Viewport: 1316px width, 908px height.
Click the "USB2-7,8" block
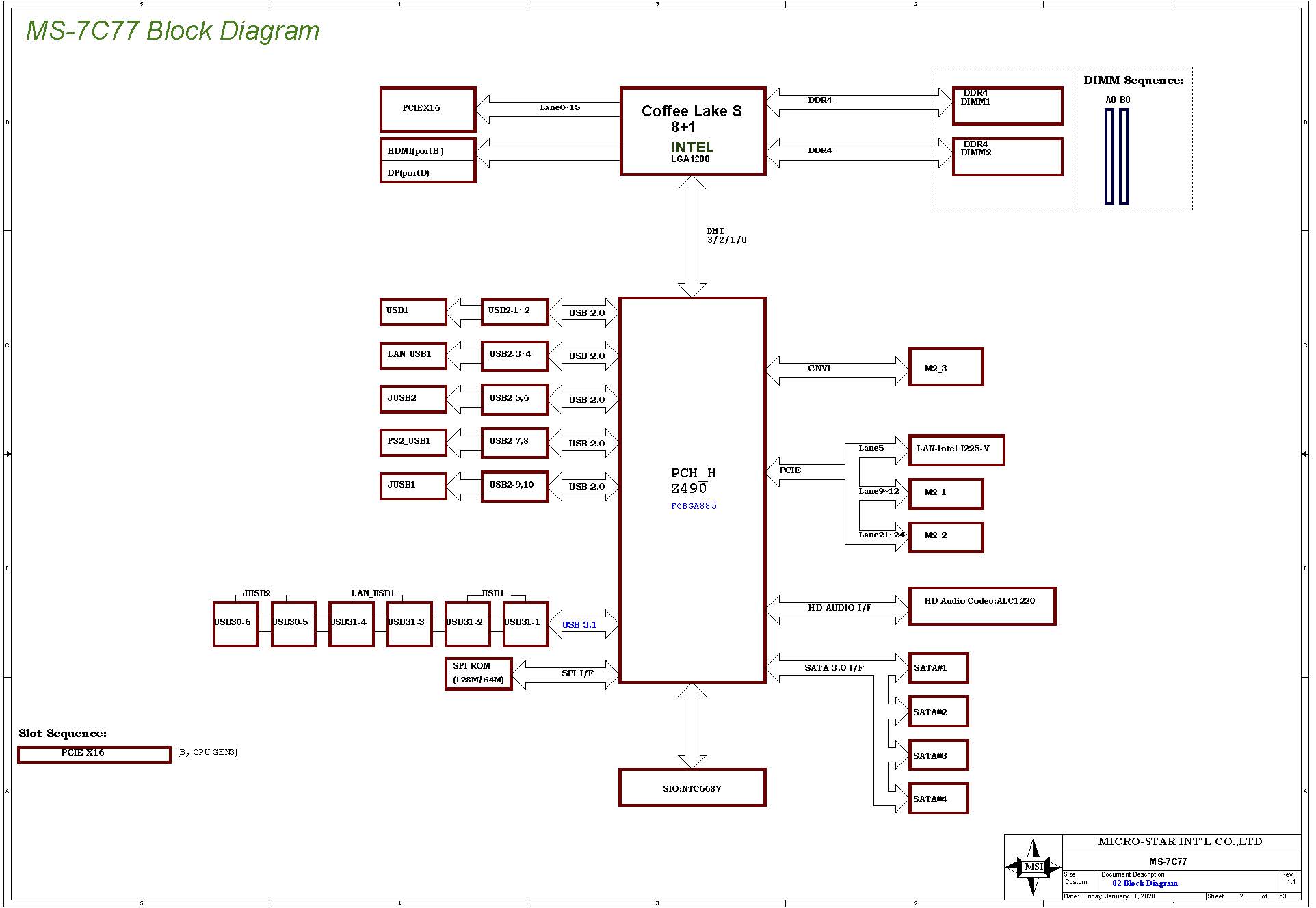[x=514, y=442]
